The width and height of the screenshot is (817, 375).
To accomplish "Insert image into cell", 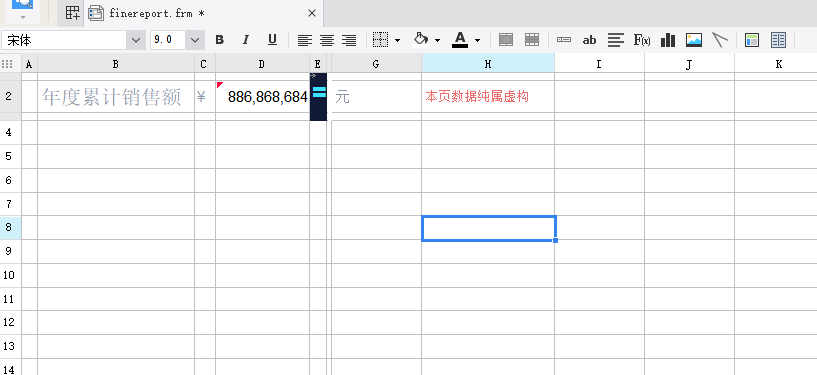I will click(694, 40).
